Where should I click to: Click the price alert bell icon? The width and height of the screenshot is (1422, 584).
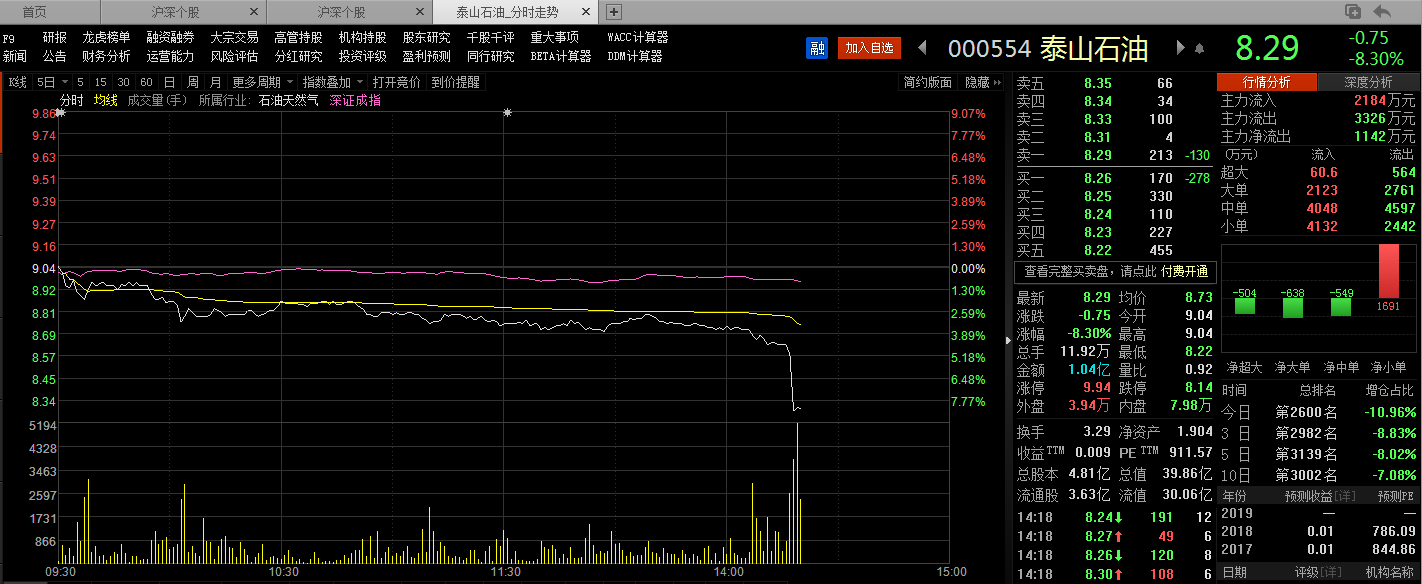coord(1199,49)
